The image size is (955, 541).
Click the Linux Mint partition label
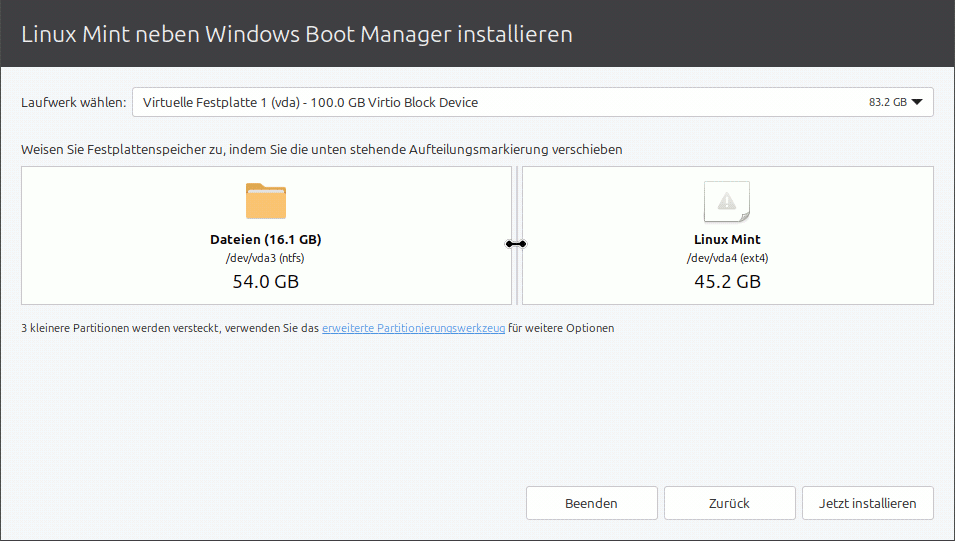click(727, 239)
